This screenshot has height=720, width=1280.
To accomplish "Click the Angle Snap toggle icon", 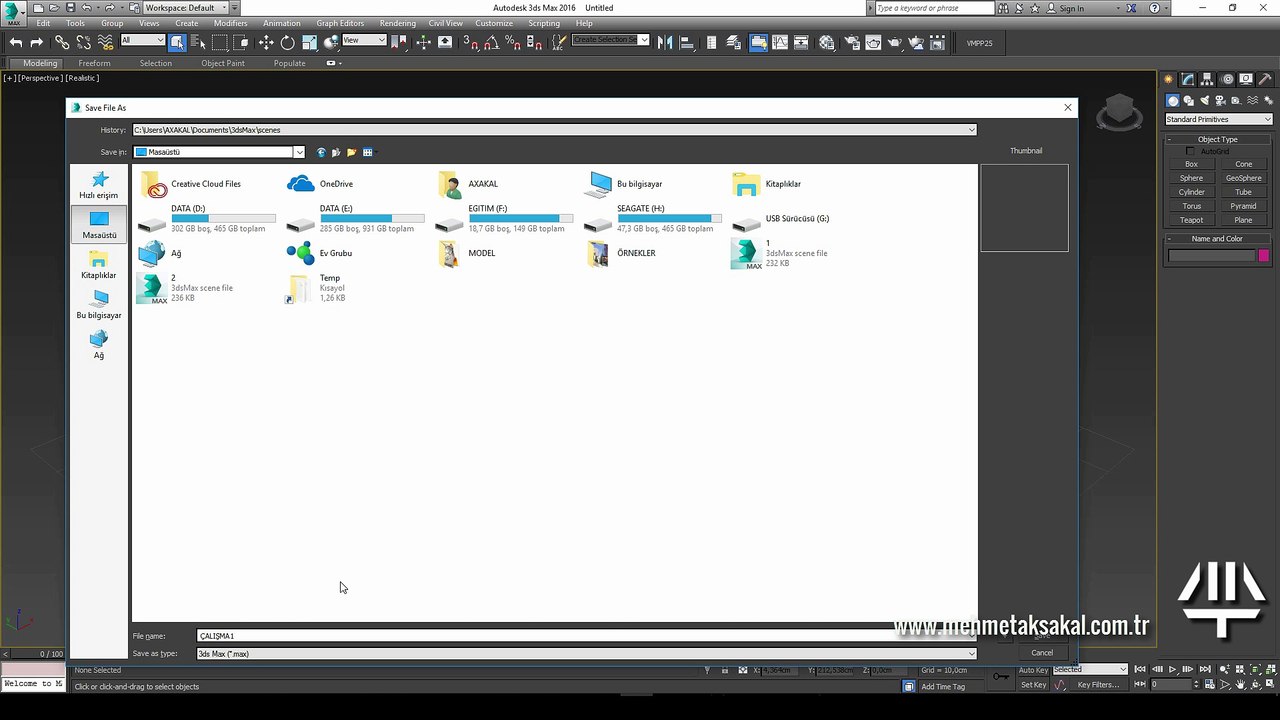I will click(x=492, y=42).
